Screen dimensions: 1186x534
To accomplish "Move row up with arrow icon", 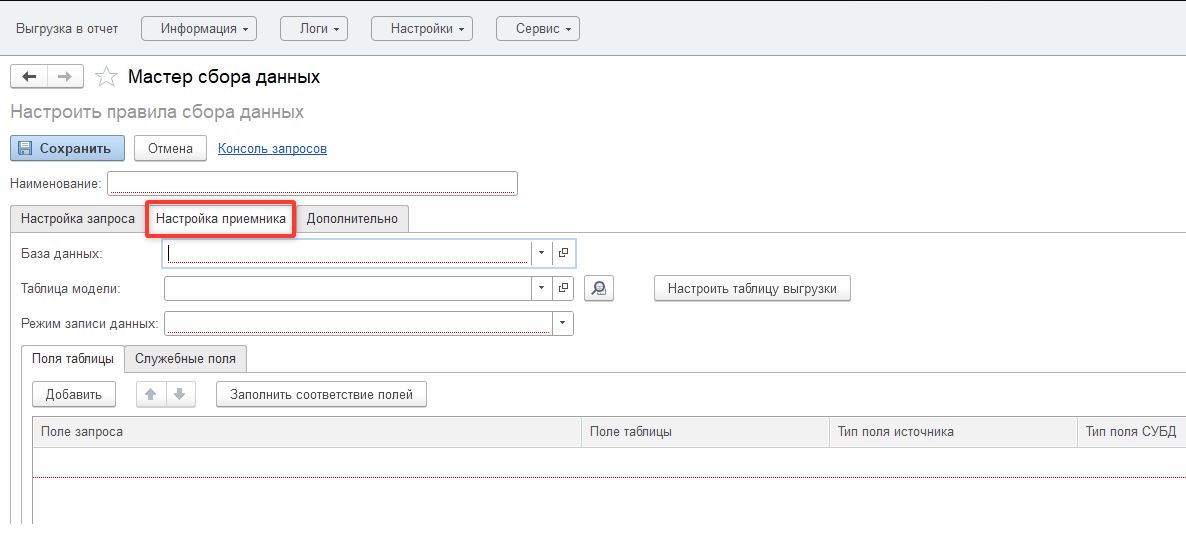I will point(151,394).
